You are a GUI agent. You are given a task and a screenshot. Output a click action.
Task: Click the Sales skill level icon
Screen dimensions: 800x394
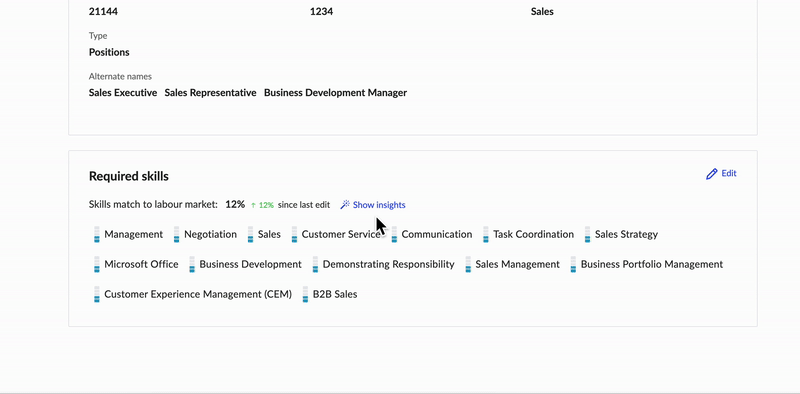click(250, 234)
